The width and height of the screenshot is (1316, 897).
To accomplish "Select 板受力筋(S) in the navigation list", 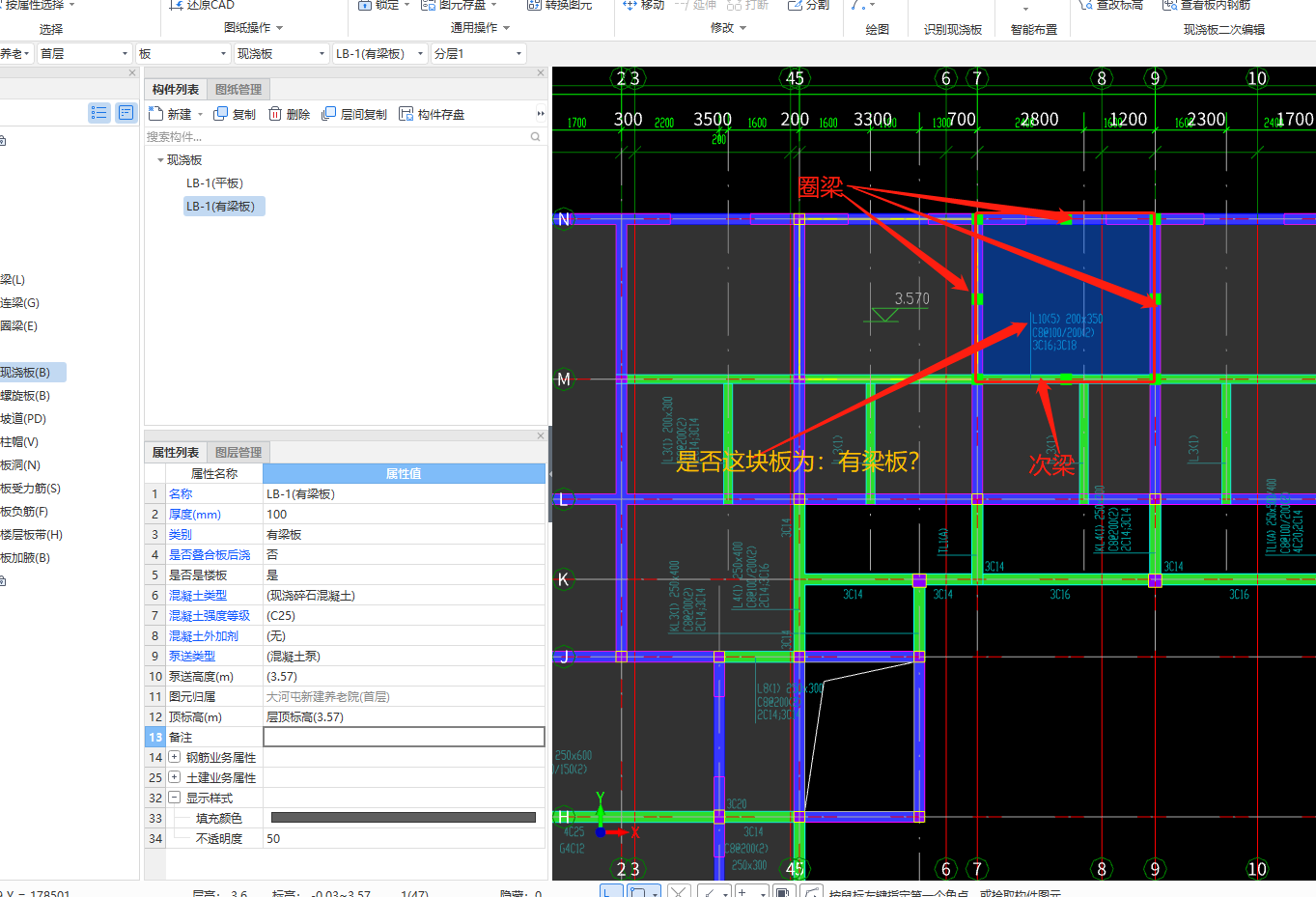I will (x=30, y=489).
